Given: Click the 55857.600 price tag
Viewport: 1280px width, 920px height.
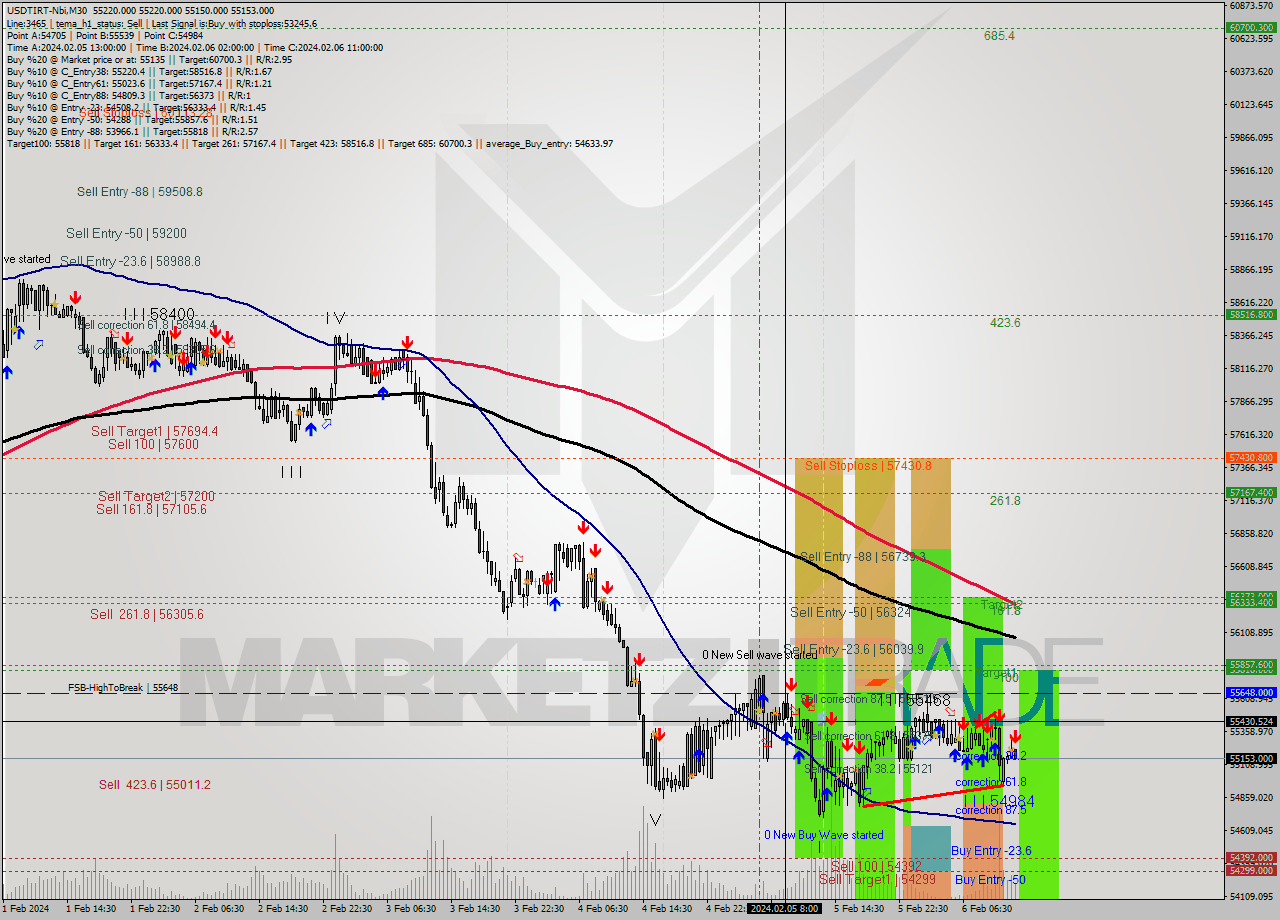Looking at the screenshot, I should pos(1250,665).
